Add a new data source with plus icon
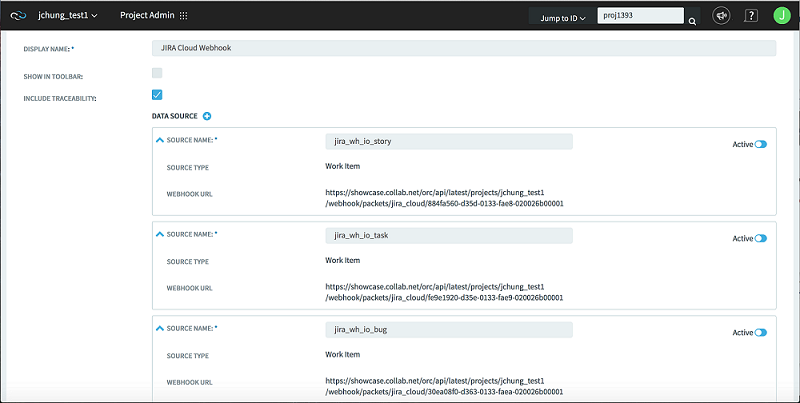 [207, 116]
